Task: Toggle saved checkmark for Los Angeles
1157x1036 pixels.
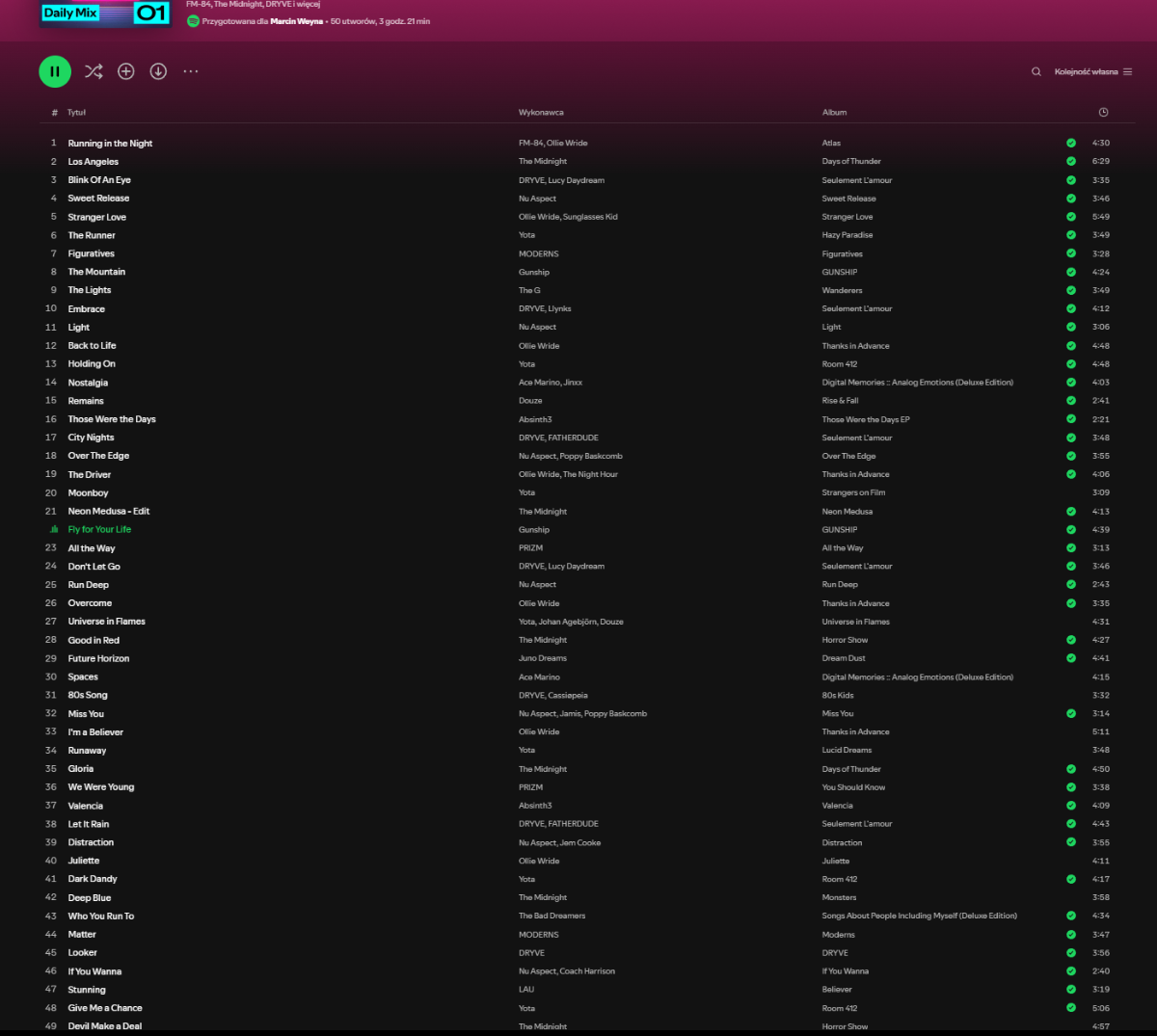Action: tap(1071, 161)
